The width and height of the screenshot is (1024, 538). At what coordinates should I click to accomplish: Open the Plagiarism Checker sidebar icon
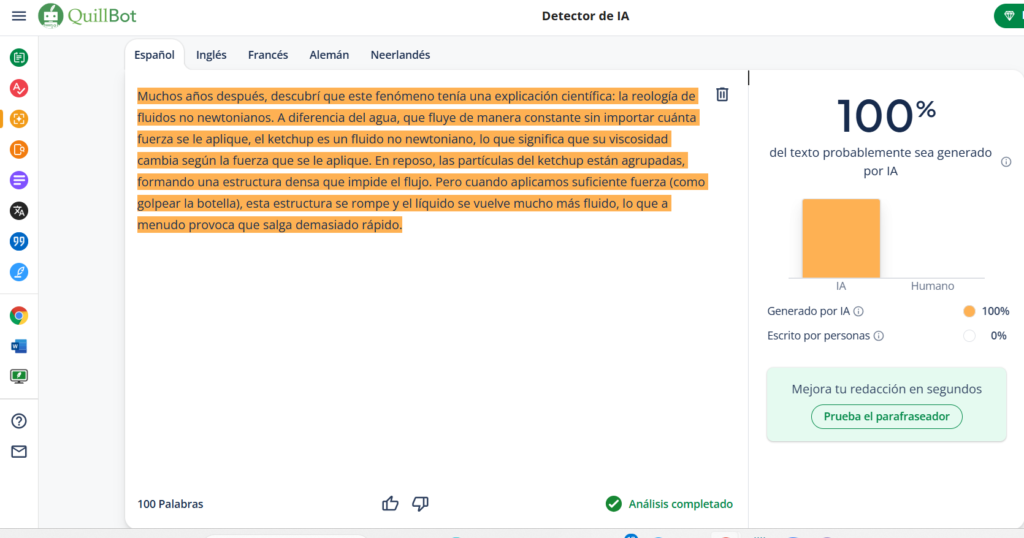click(x=19, y=150)
